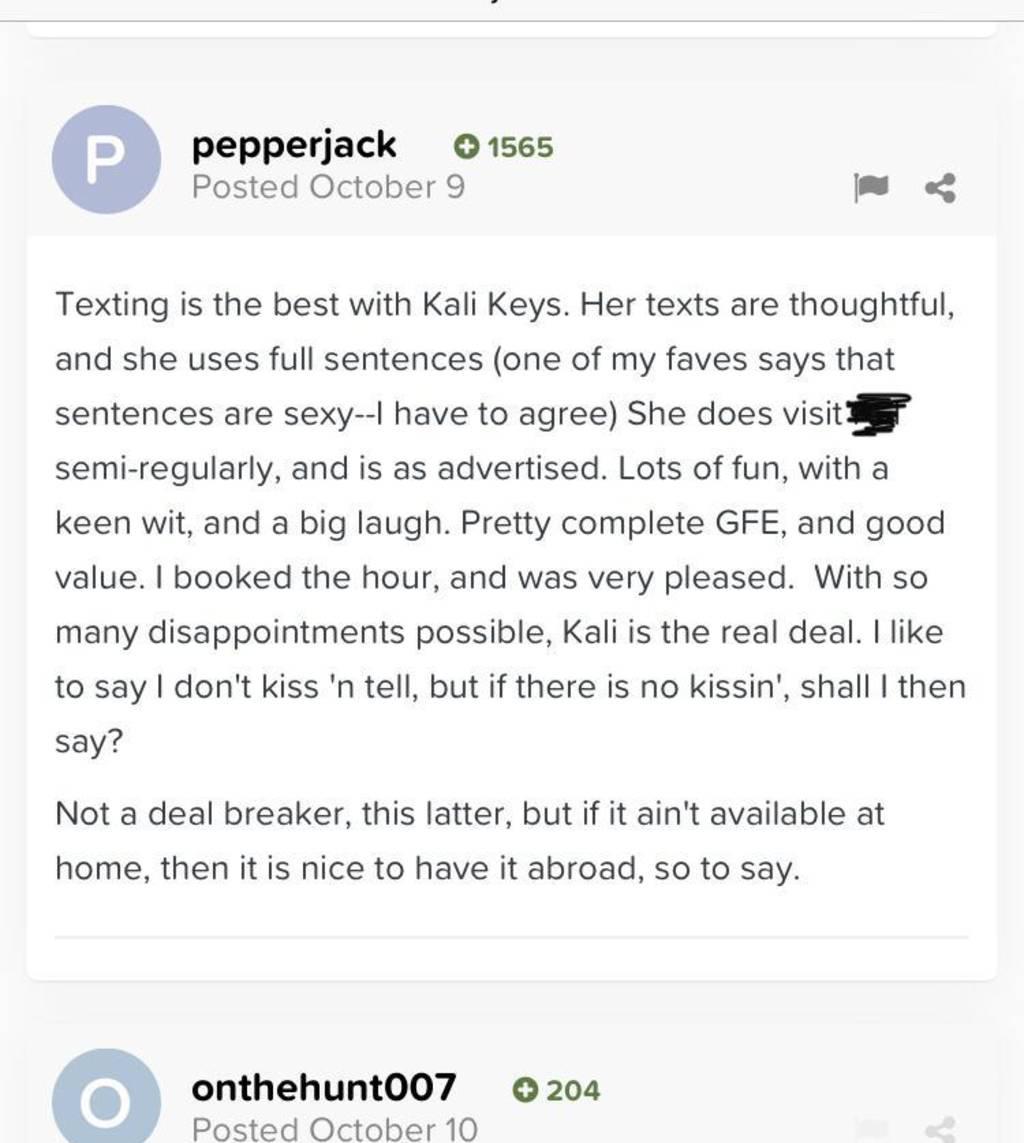
Task: Open pepperjack's profile via the P avatar
Action: tap(105, 160)
